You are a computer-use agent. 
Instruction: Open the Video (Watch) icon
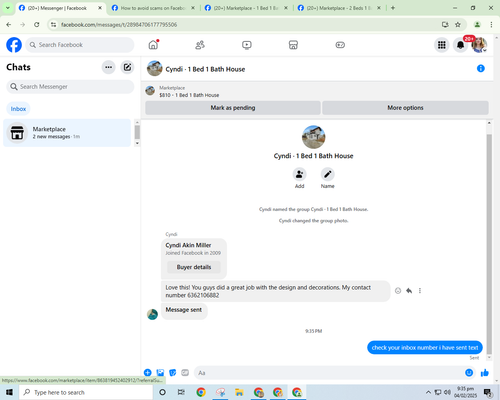(247, 45)
